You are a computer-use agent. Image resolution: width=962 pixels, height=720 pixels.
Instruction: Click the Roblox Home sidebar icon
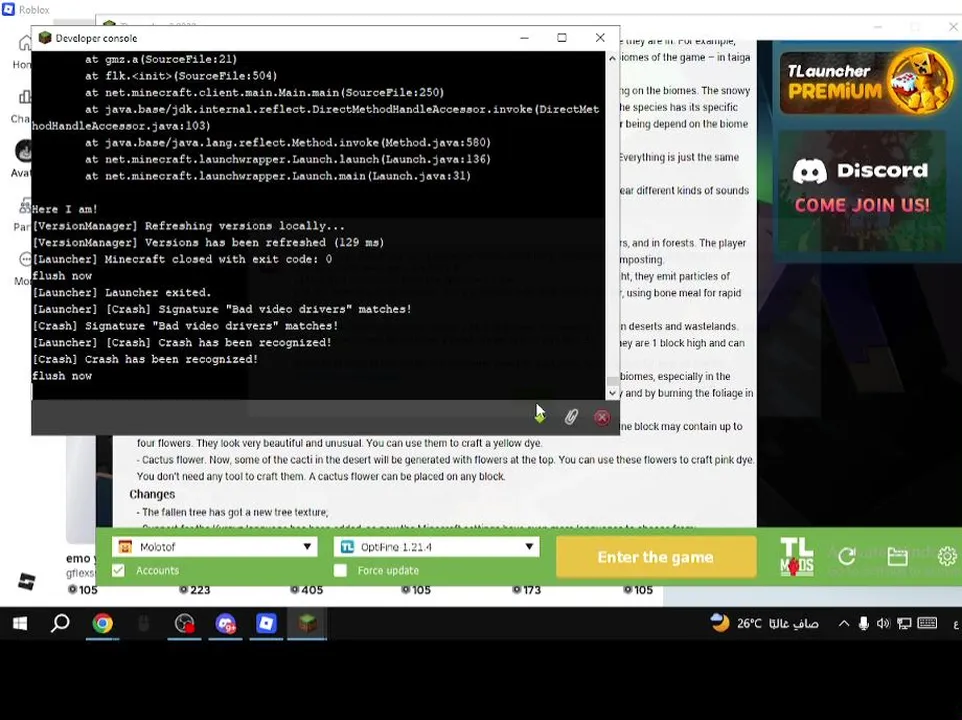click(x=25, y=44)
